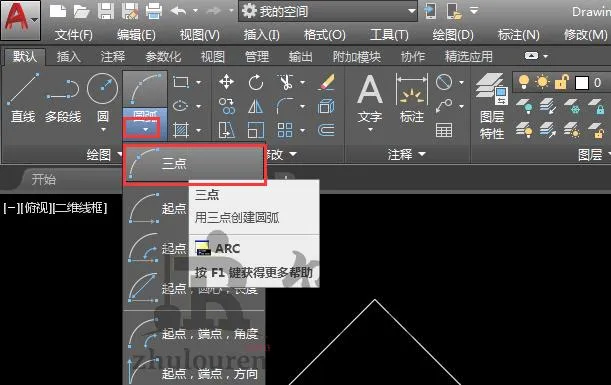Save the drawing with the floppy disk icon
Image resolution: width=611 pixels, height=385 pixels.
coord(106,11)
